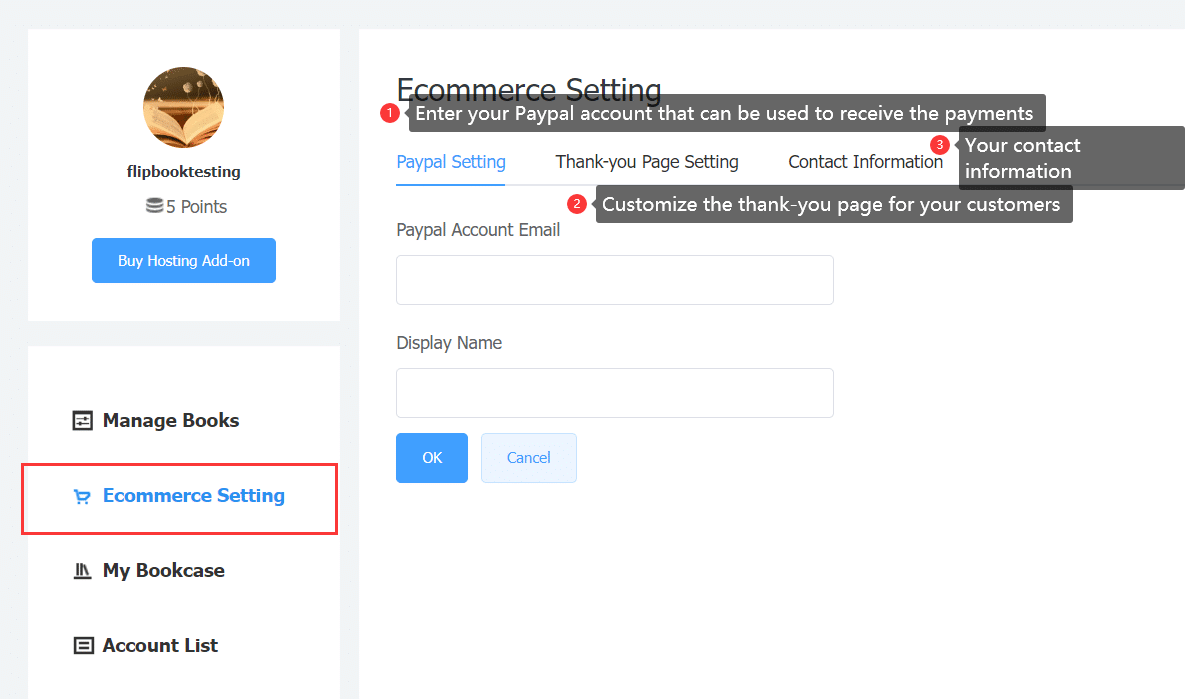Select Ecommerce Setting in the sidebar
The height and width of the screenshot is (699, 1185).
(x=193, y=496)
